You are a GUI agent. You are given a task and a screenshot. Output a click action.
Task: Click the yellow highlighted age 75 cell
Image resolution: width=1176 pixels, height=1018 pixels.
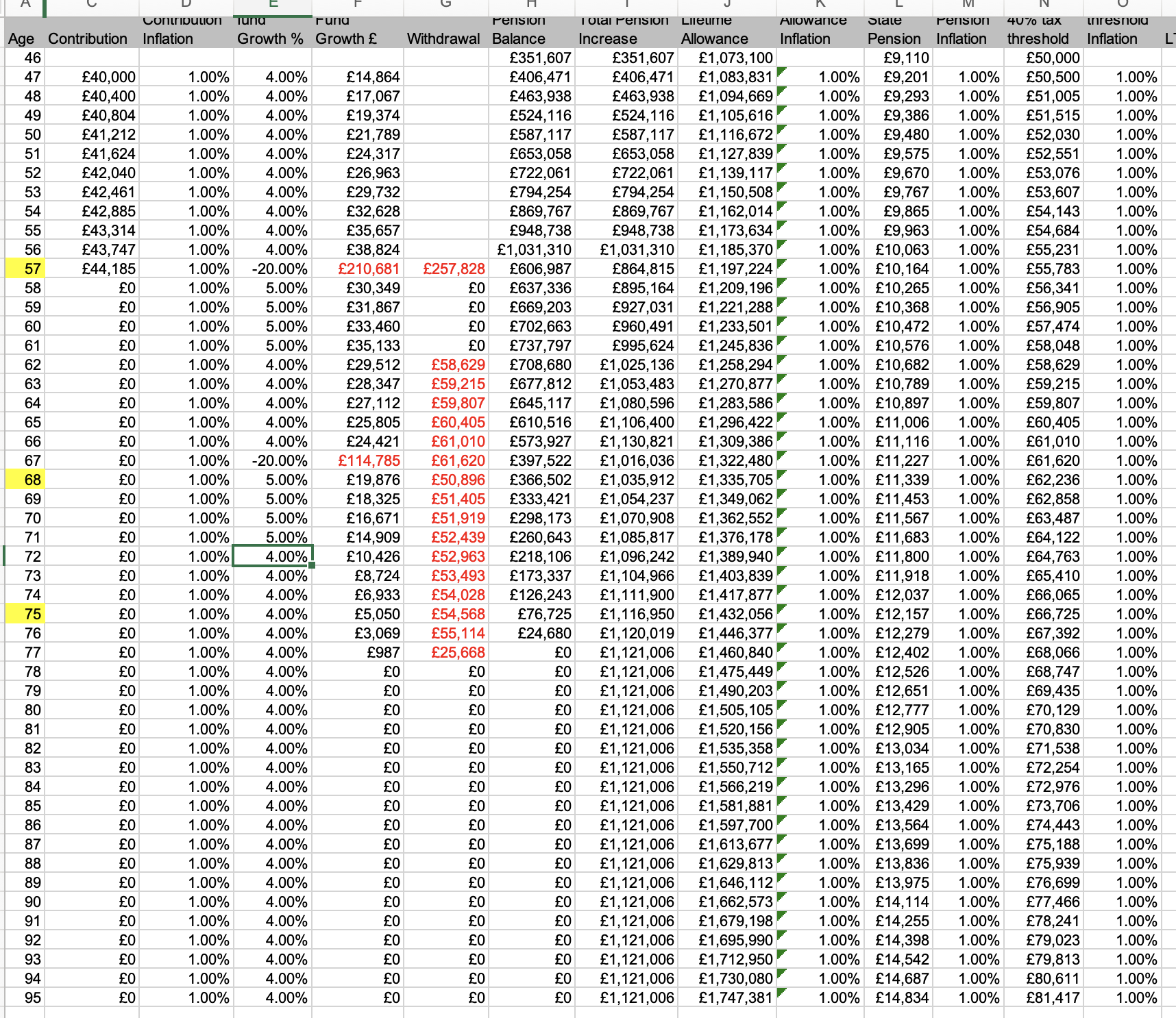click(x=25, y=614)
